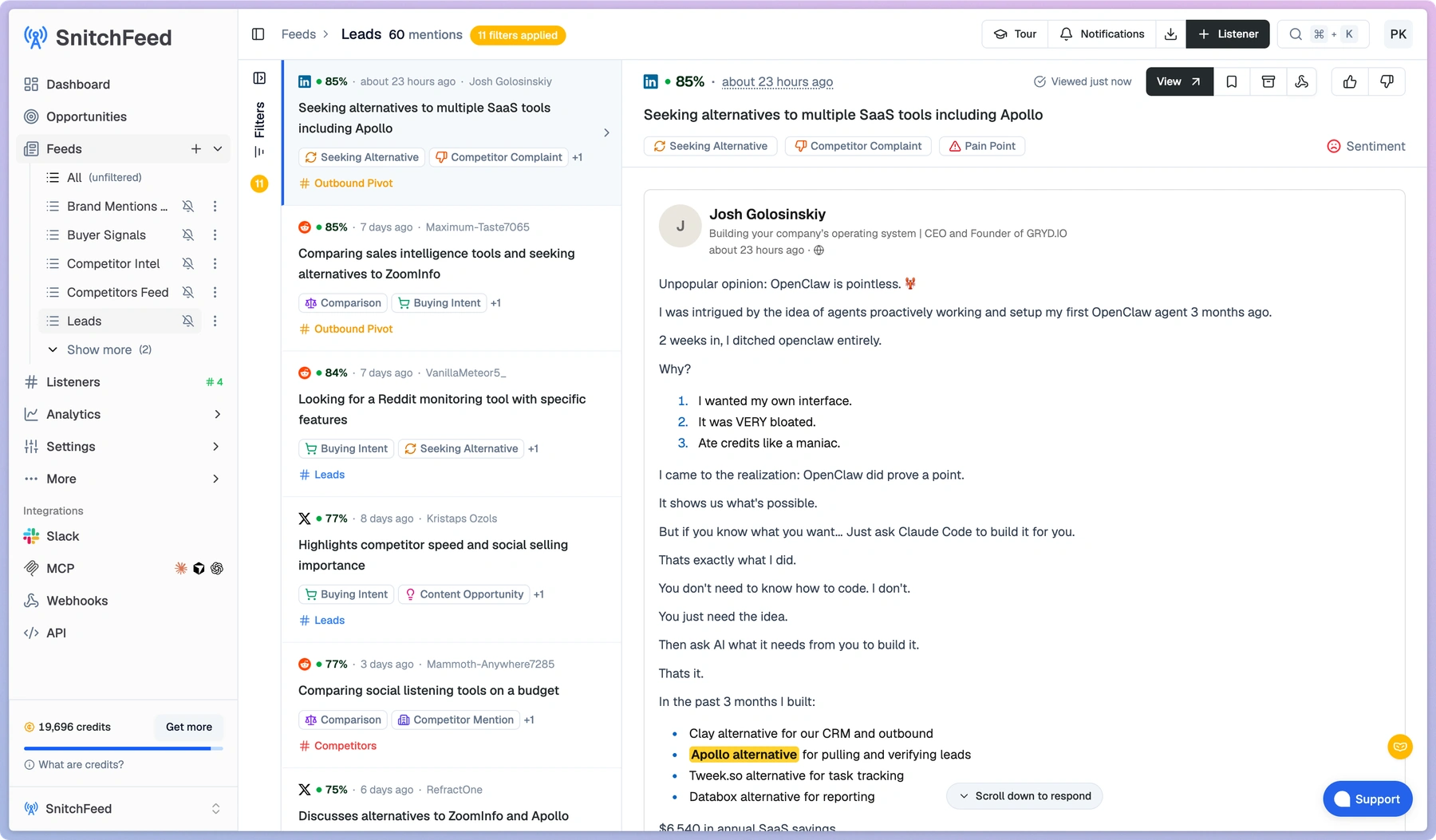Open options menu for Brand Mentions feed
The height and width of the screenshot is (840, 1436).
tap(215, 207)
